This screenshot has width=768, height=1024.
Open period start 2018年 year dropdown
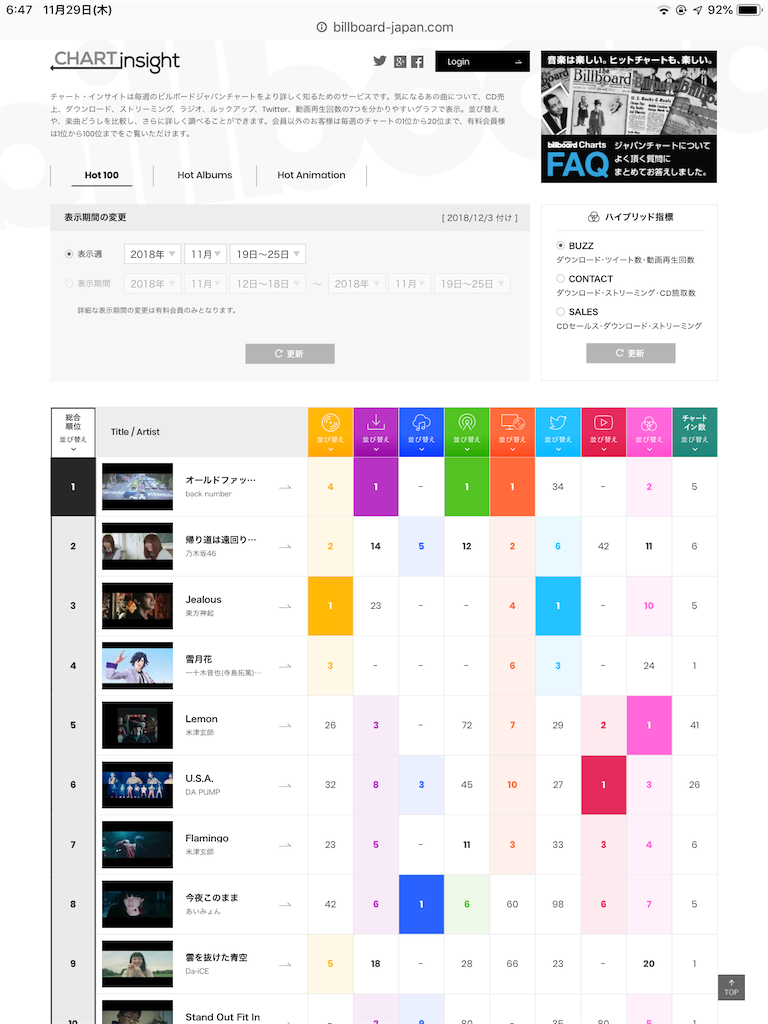(x=153, y=283)
